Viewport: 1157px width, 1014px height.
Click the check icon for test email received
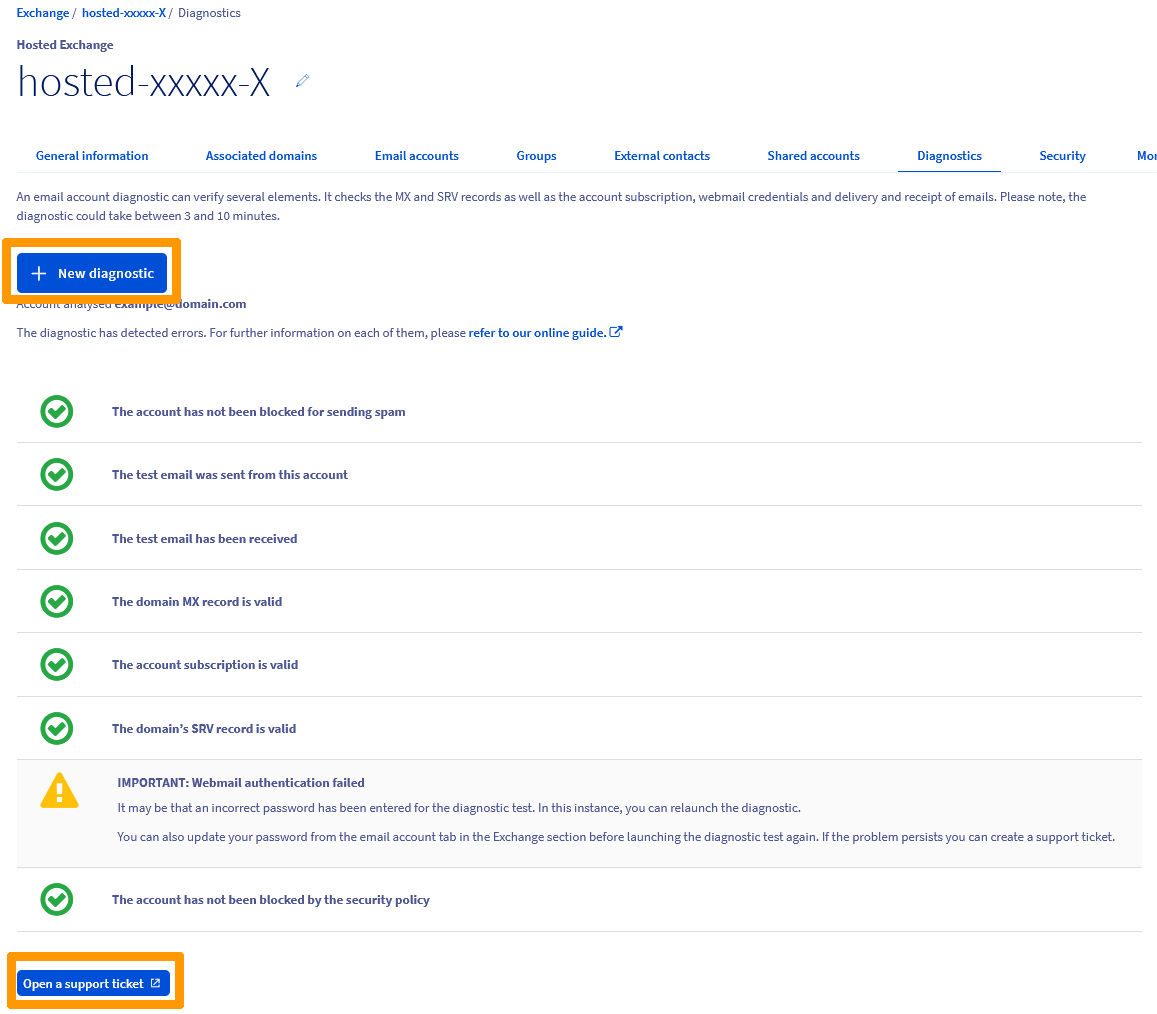point(57,538)
